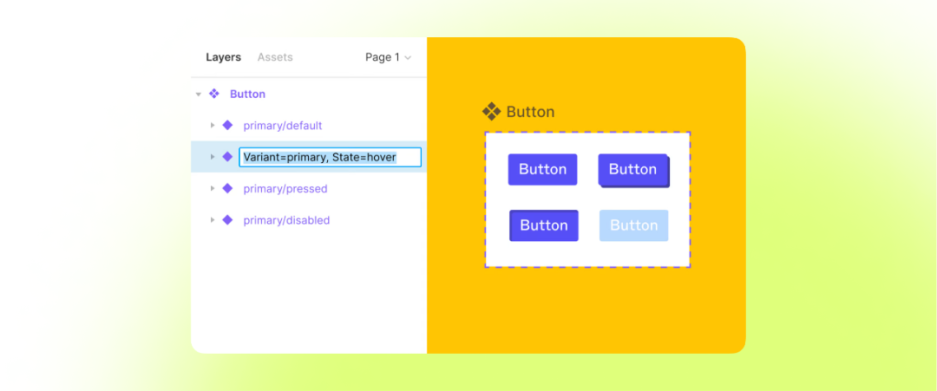This screenshot has height=391, width=937.
Task: Select the primary/disabled layer name
Action: coord(286,220)
